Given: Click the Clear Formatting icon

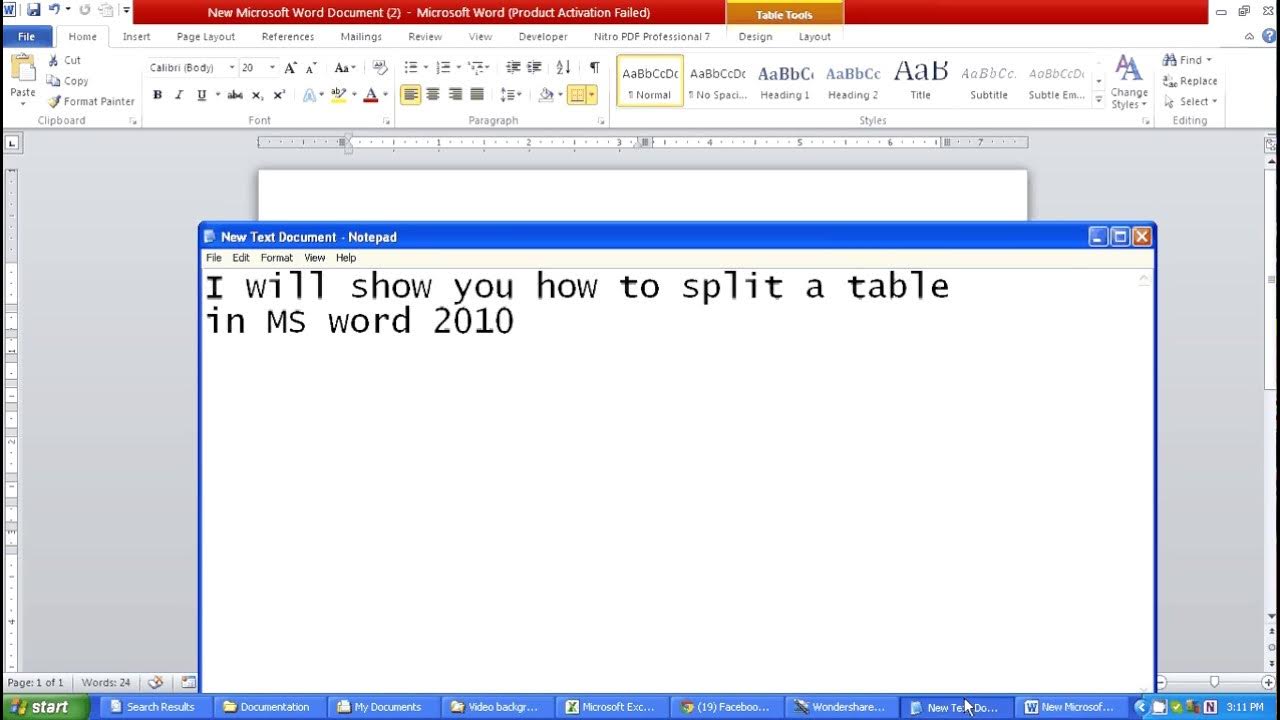Looking at the screenshot, I should pyautogui.click(x=379, y=67).
